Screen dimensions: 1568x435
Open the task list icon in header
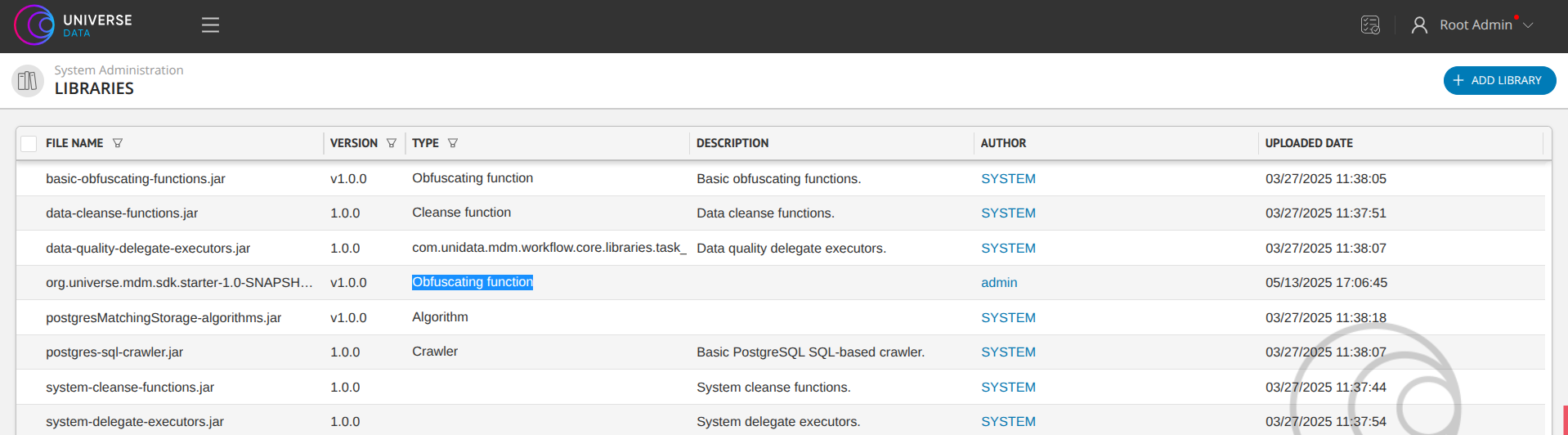(x=1370, y=25)
